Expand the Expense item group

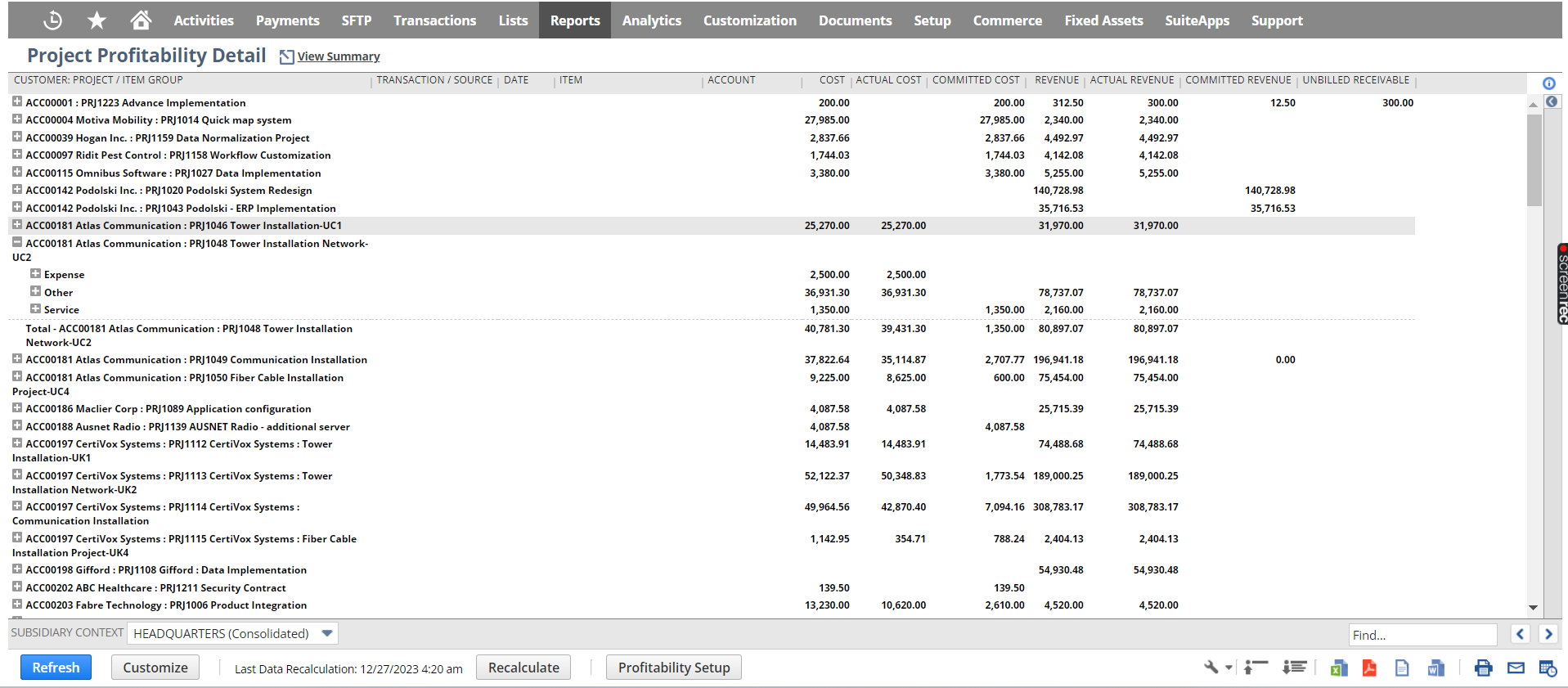tap(35, 273)
